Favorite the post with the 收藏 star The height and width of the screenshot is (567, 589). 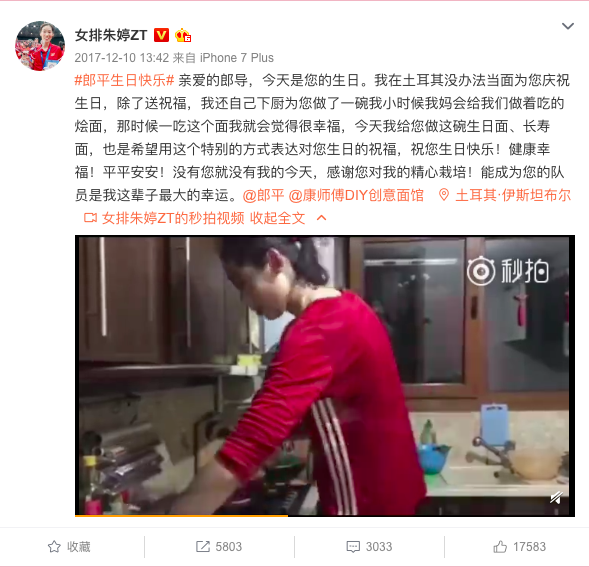(x=69, y=547)
